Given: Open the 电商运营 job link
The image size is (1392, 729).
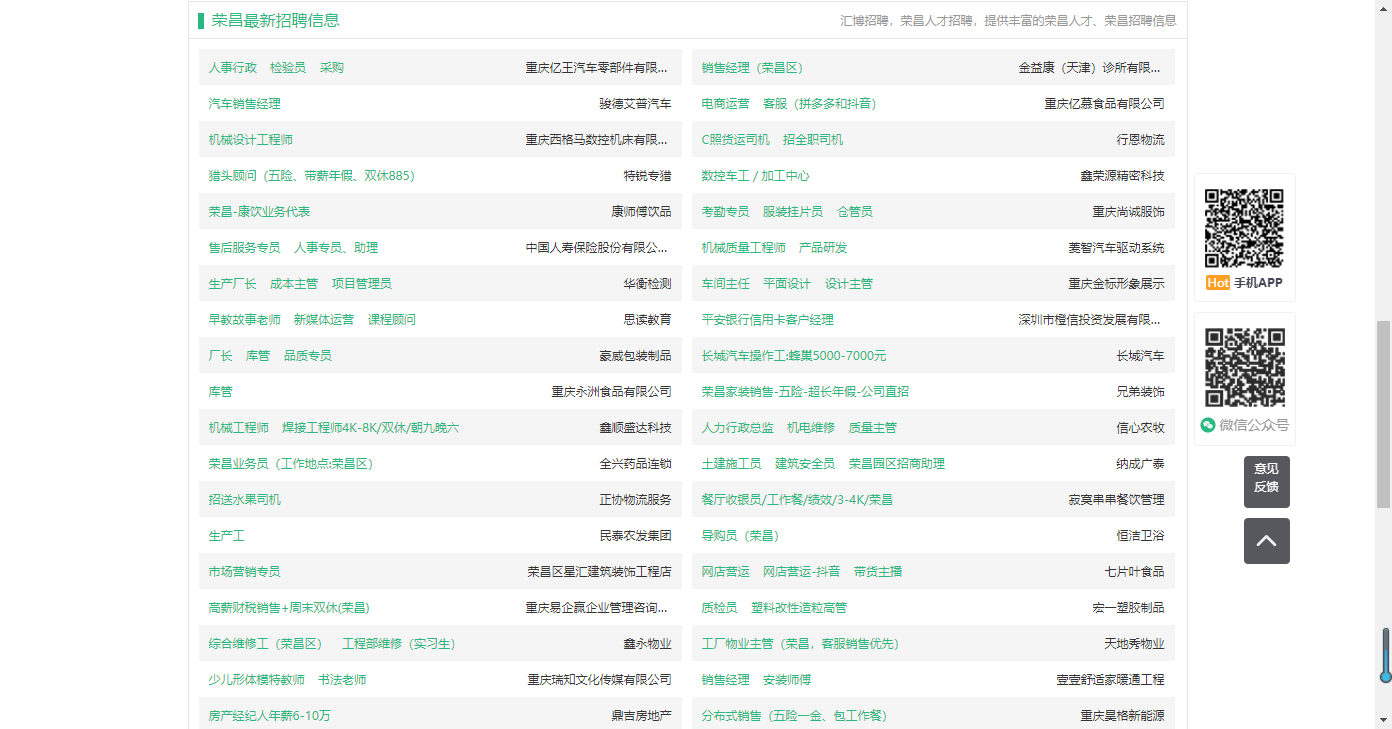Looking at the screenshot, I should (726, 104).
